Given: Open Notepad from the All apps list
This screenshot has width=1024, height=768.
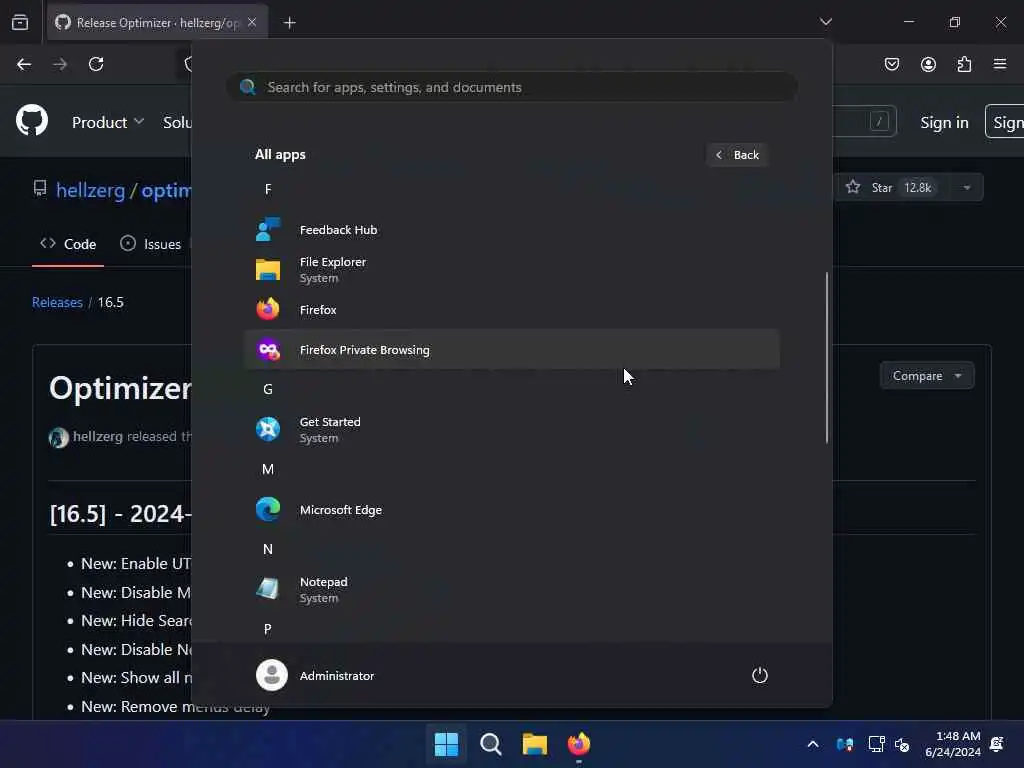Looking at the screenshot, I should (512, 590).
